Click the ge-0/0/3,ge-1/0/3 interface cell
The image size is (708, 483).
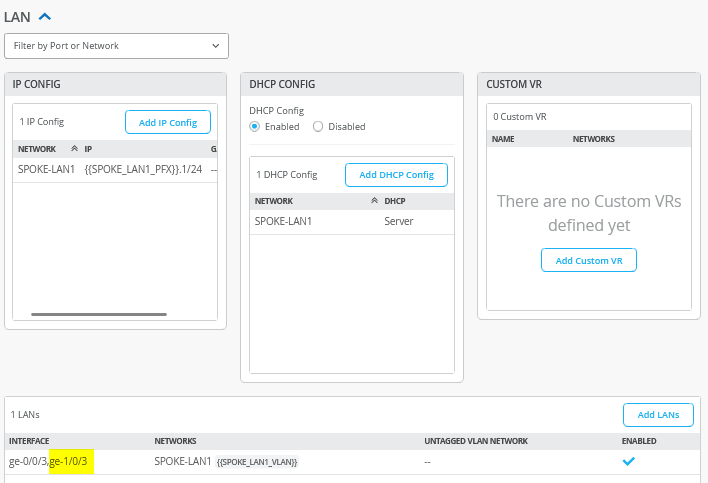point(48,461)
